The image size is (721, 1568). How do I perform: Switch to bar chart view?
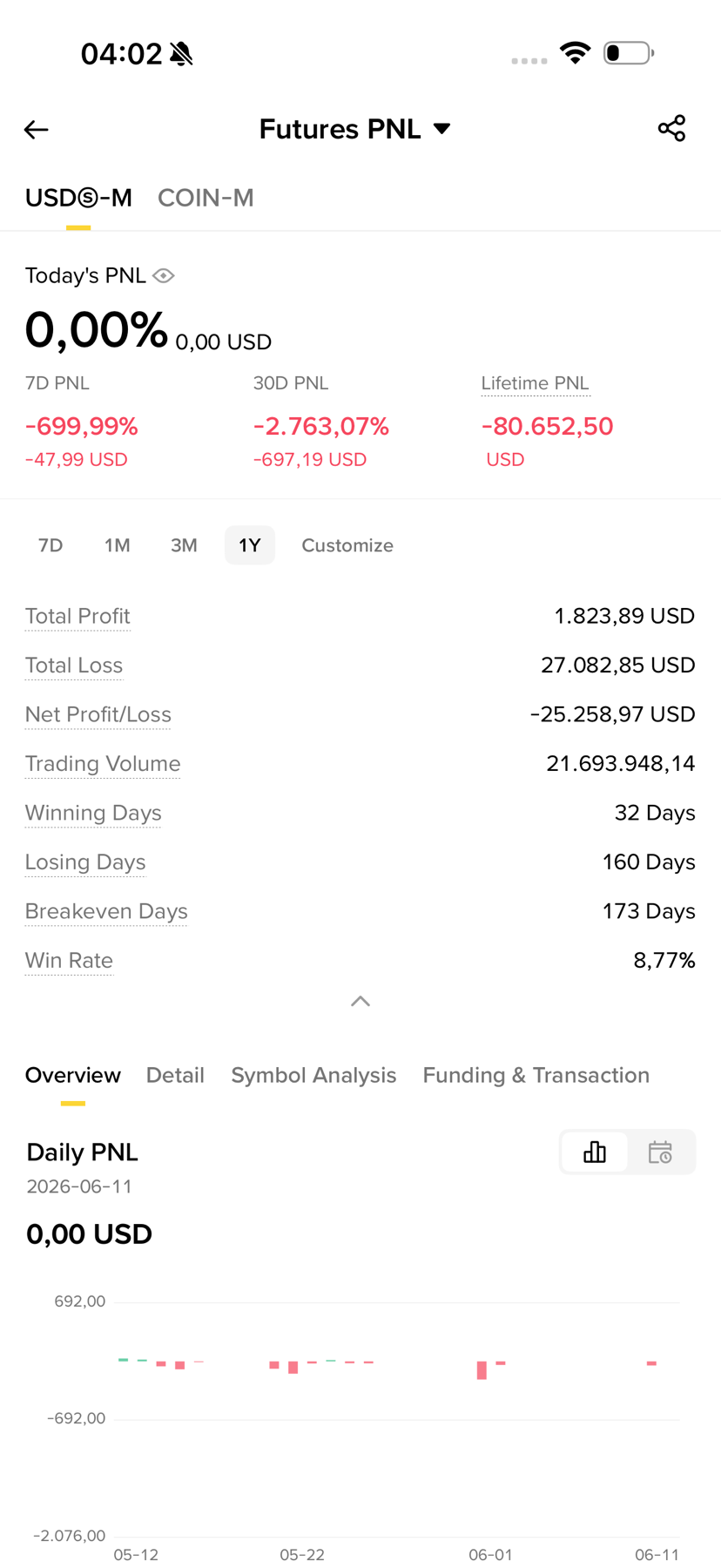(595, 1152)
